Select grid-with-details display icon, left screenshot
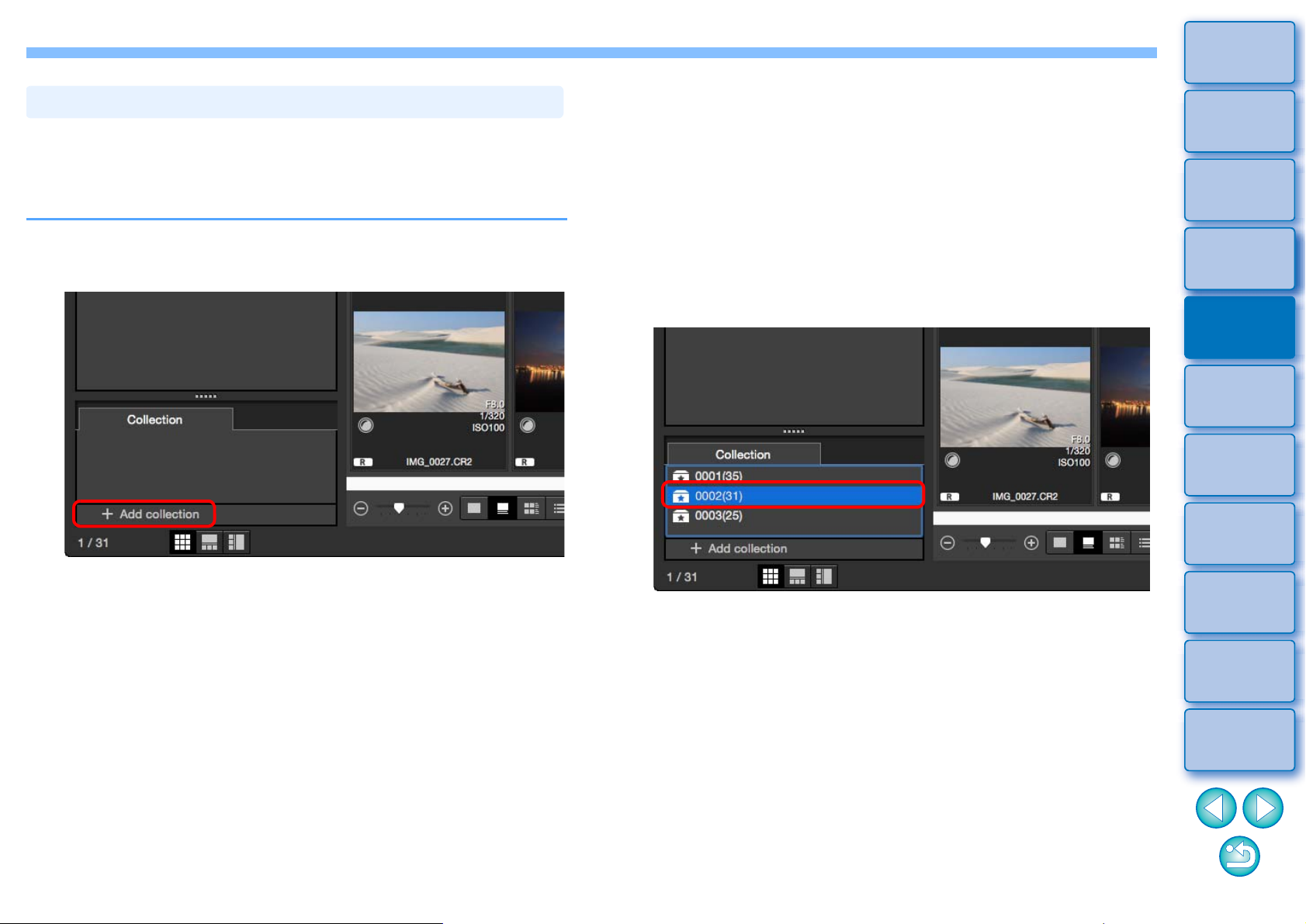 [532, 509]
